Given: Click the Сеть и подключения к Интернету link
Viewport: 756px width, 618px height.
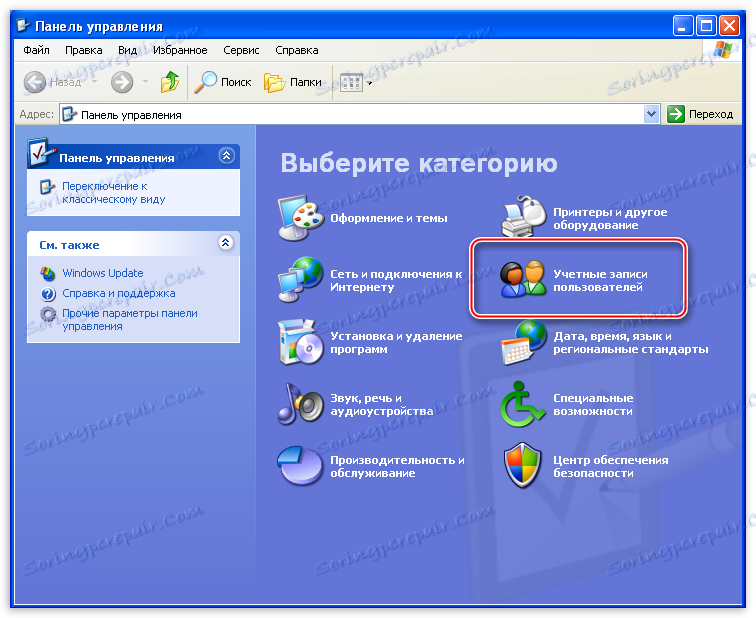Looking at the screenshot, I should coord(396,281).
